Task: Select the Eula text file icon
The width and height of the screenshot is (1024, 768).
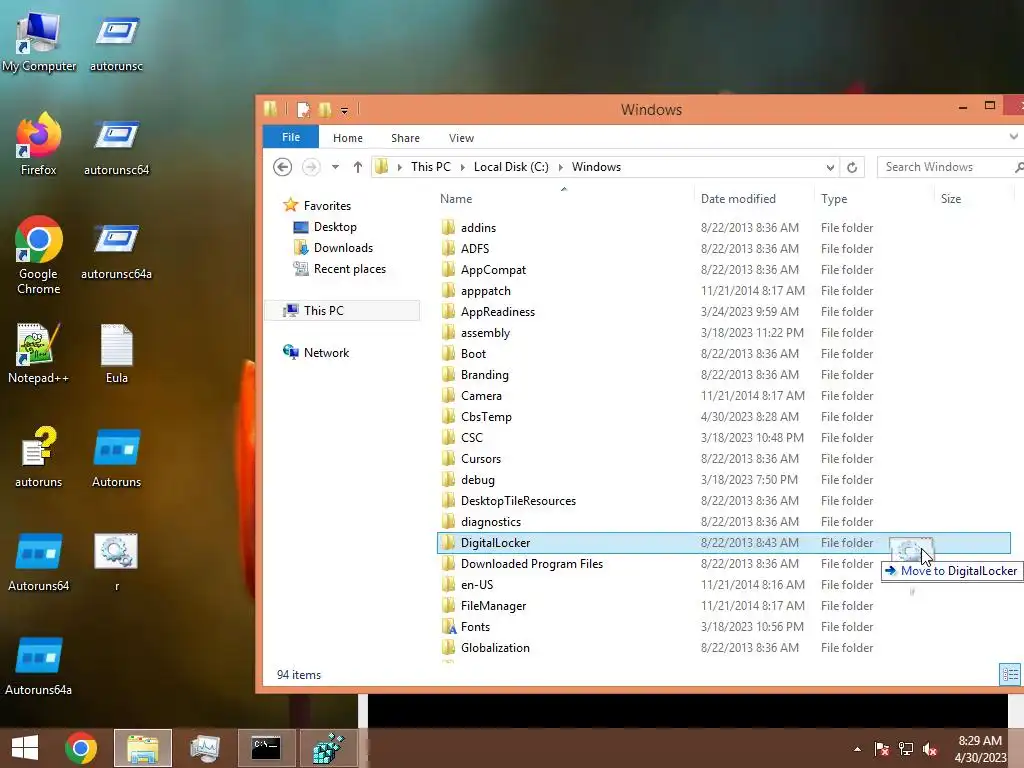Action: pyautogui.click(x=117, y=353)
